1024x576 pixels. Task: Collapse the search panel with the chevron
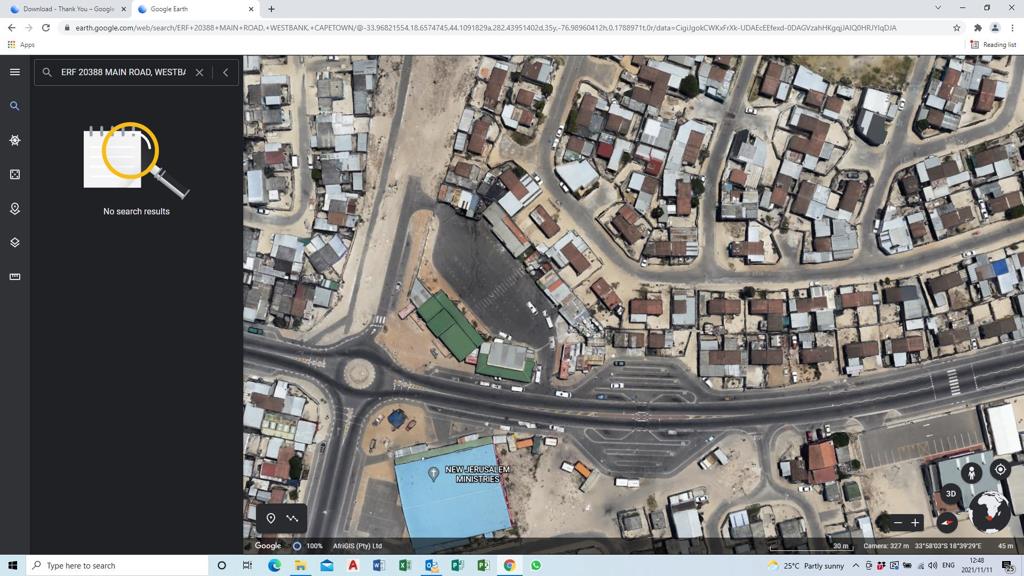tap(226, 72)
